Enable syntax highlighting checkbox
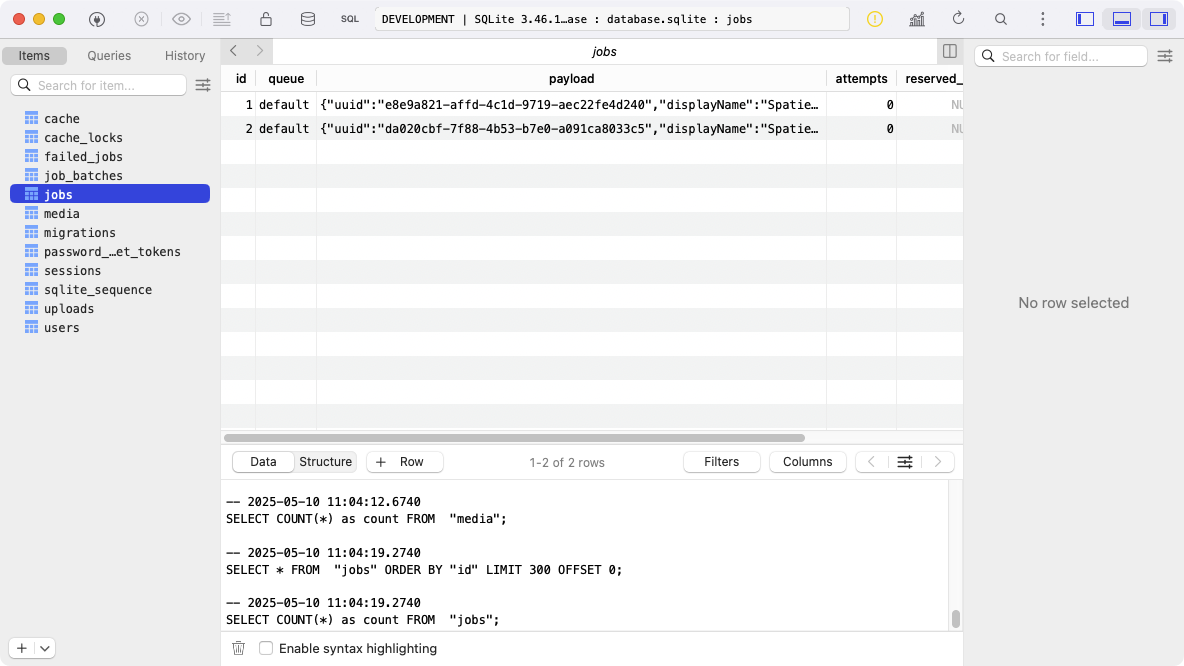 click(x=266, y=648)
